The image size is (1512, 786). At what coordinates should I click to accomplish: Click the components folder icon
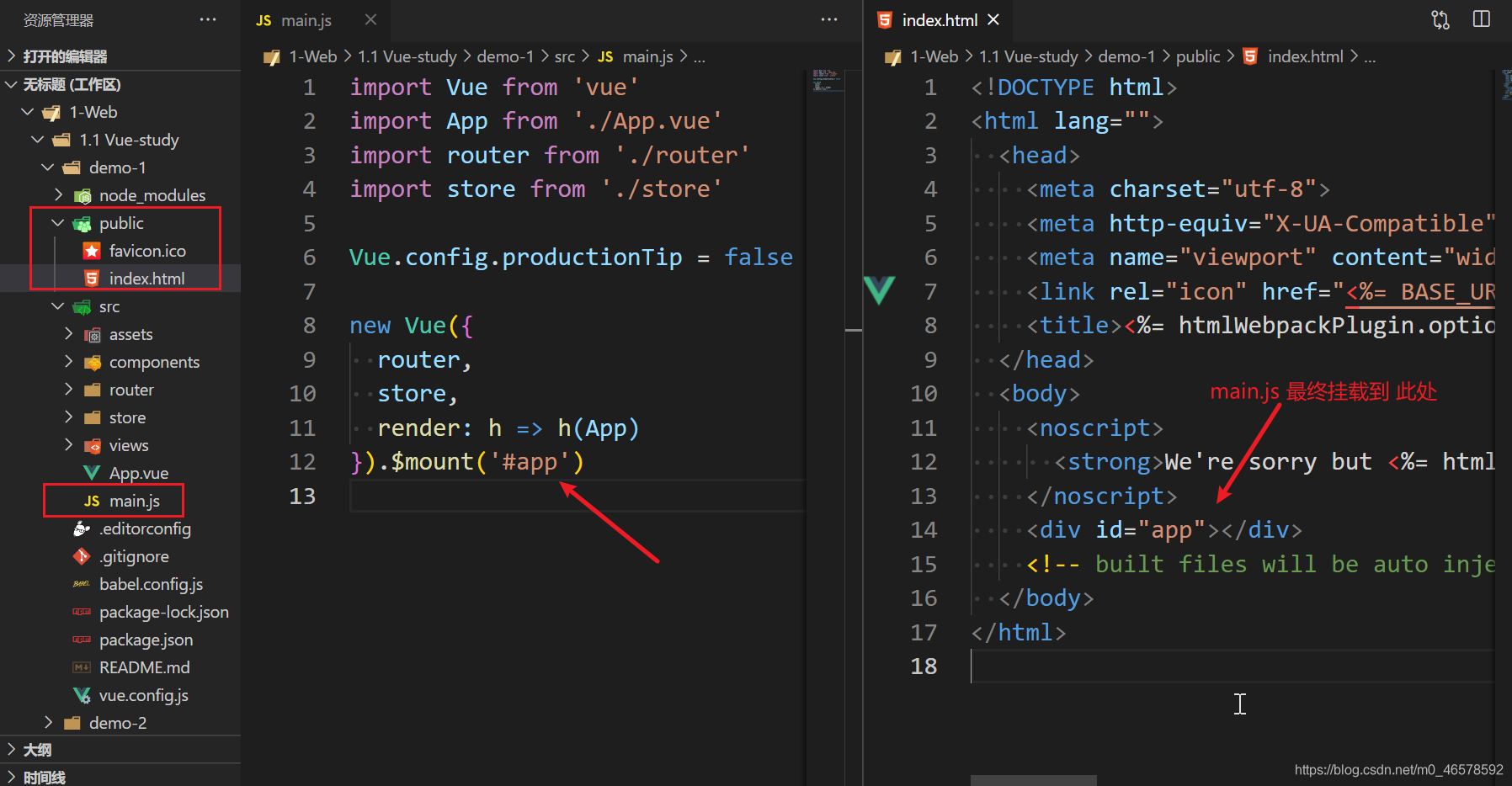pyautogui.click(x=93, y=362)
